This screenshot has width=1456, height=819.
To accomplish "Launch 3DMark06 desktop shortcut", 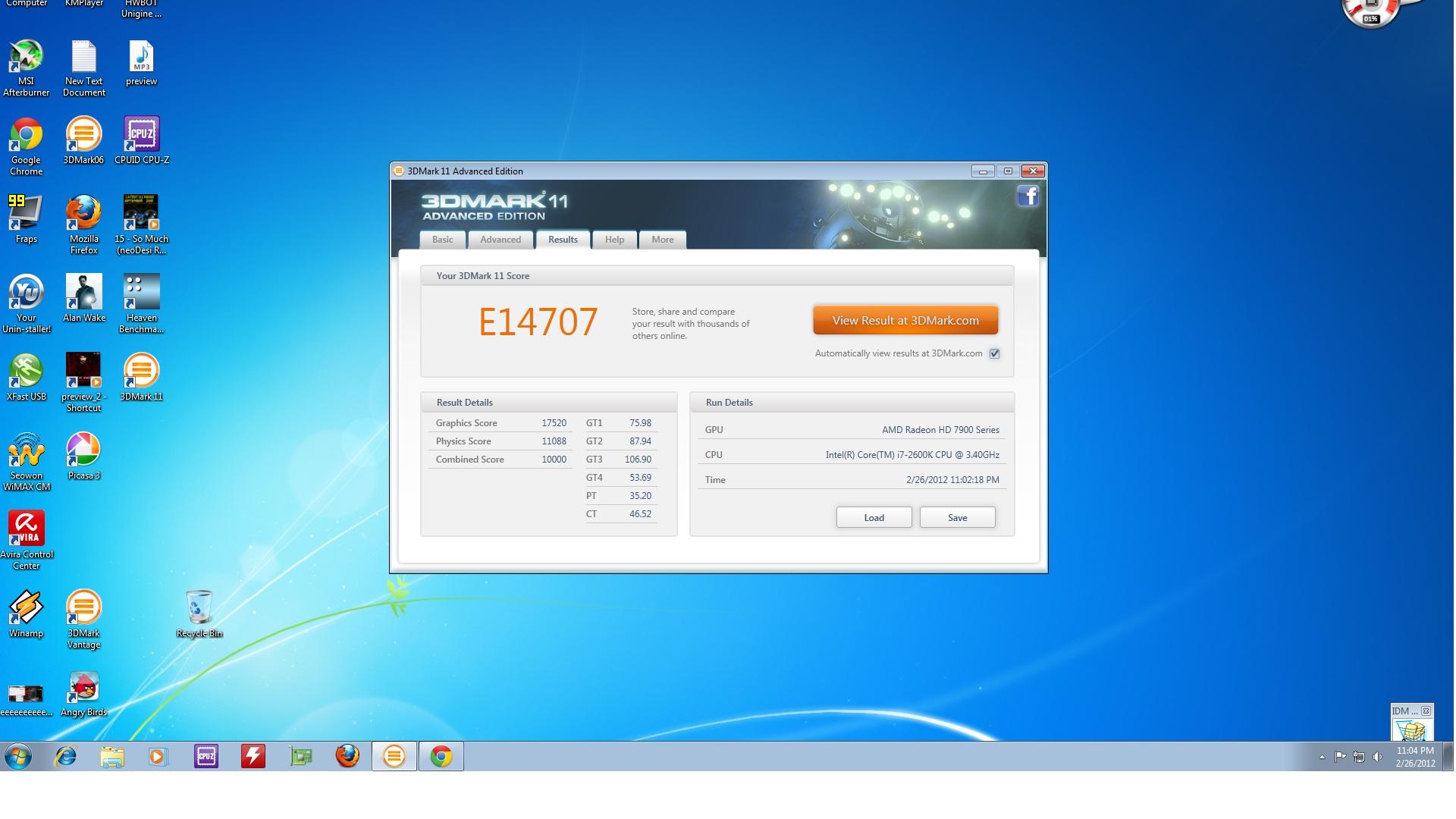I will pyautogui.click(x=83, y=140).
